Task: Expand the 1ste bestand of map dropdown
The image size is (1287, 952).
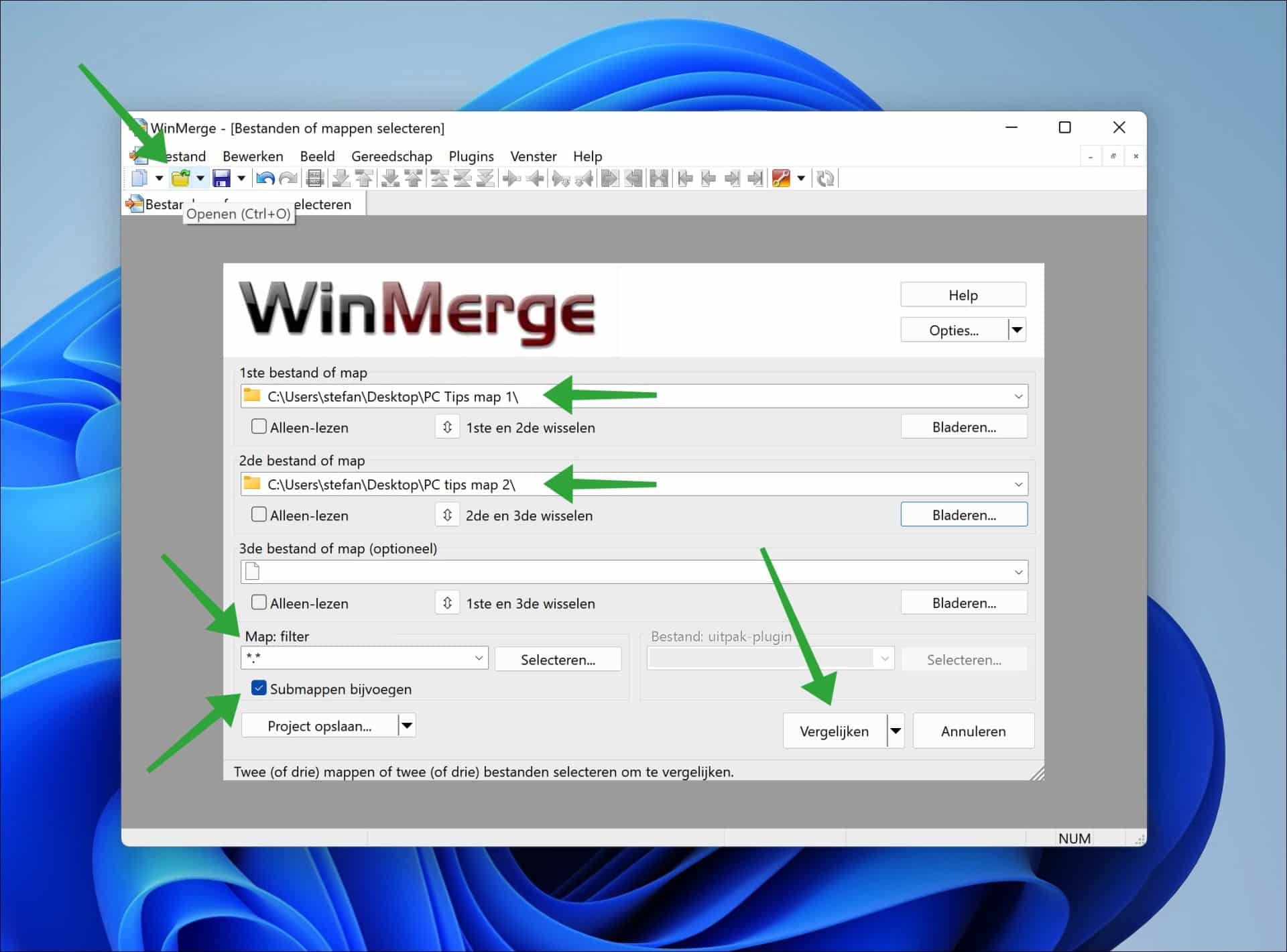Action: tap(1018, 396)
